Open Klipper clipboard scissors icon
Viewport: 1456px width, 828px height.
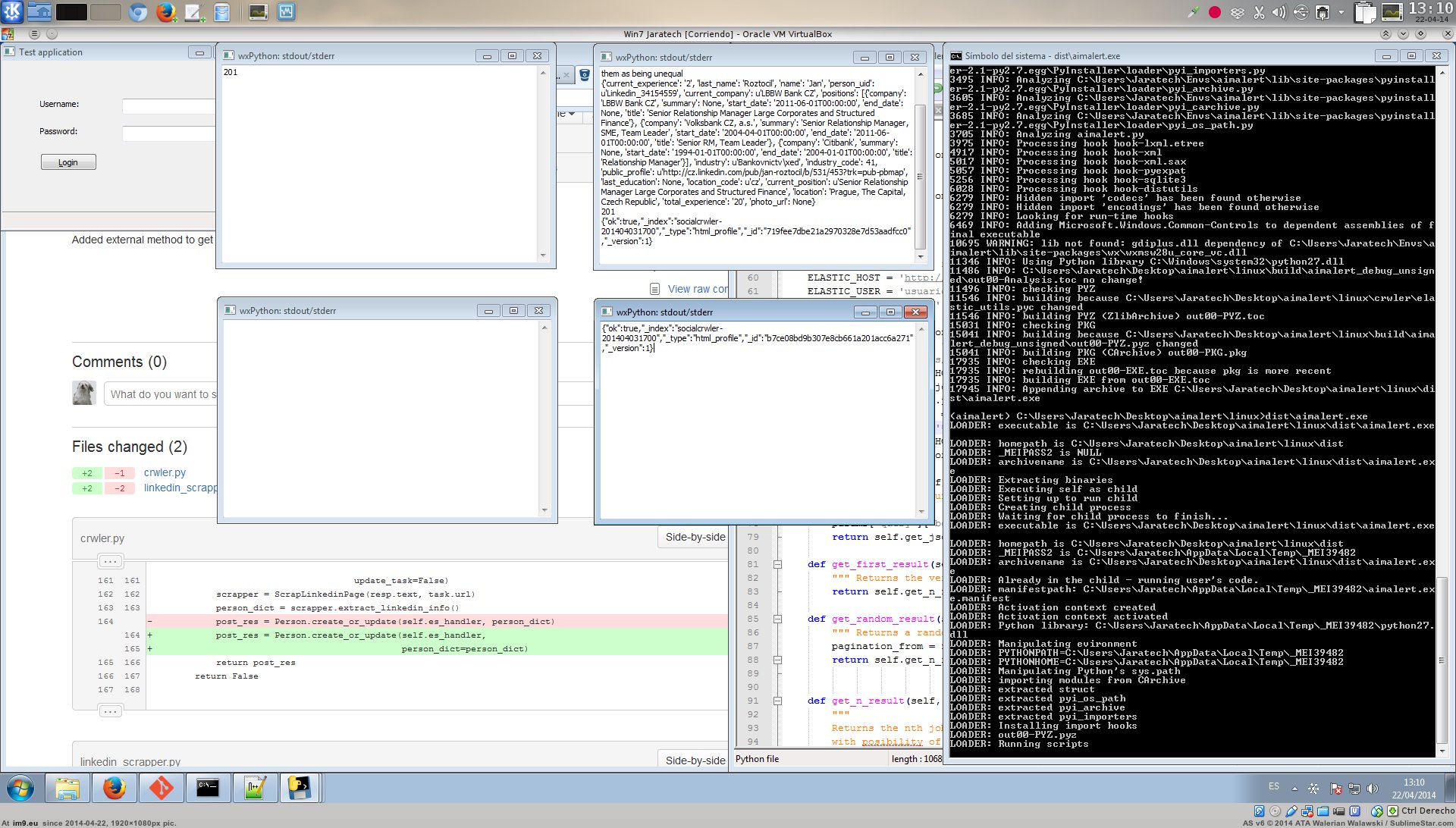[x=1259, y=12]
